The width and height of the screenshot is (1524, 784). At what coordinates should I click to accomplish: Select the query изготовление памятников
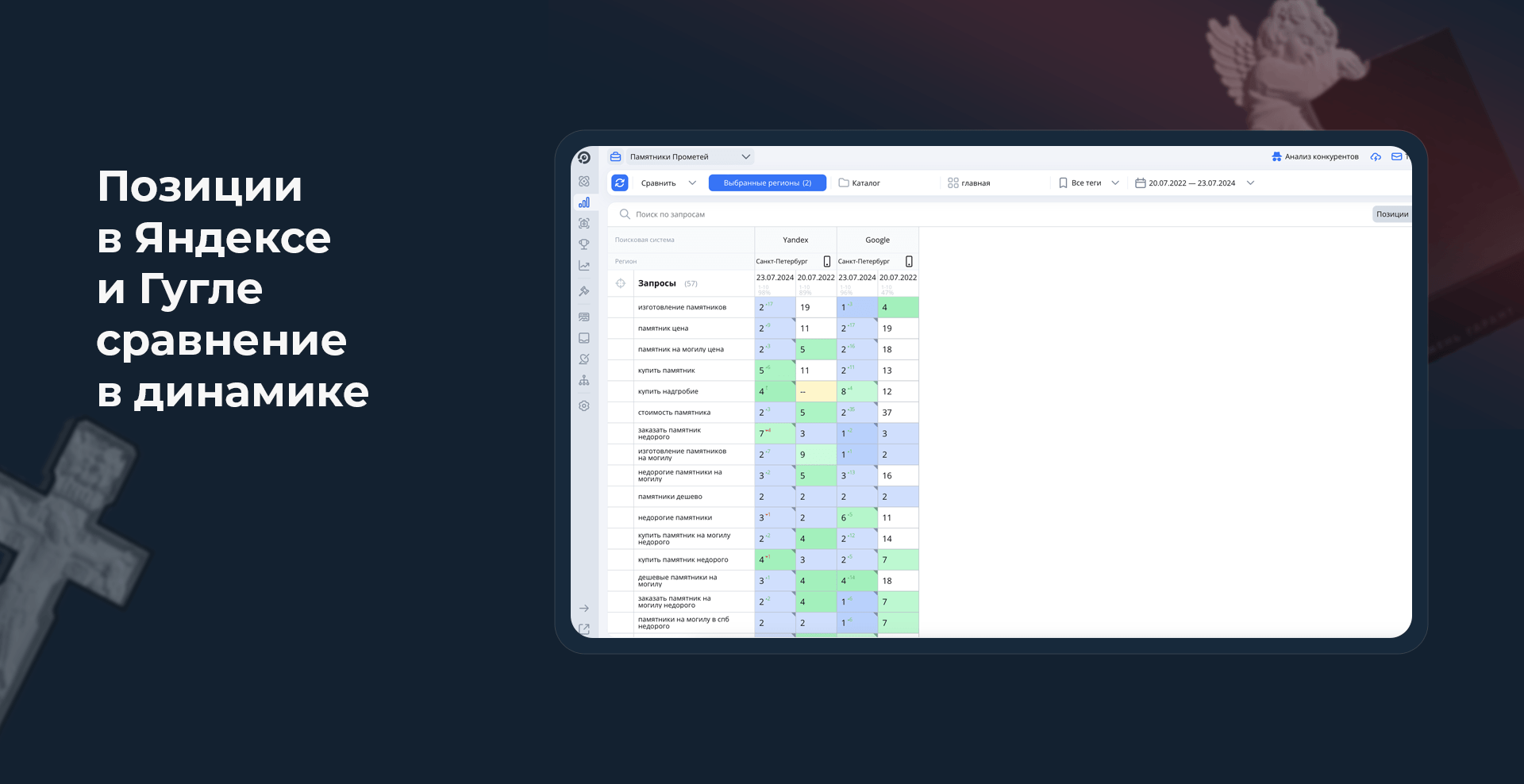pos(682,307)
